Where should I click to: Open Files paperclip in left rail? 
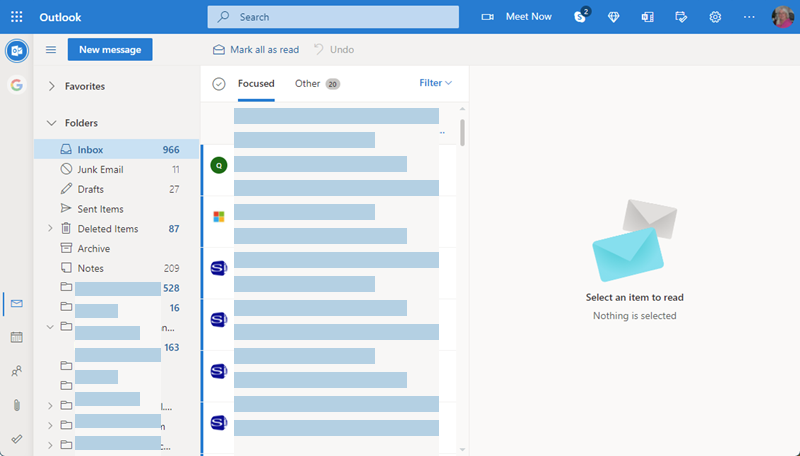[17, 405]
